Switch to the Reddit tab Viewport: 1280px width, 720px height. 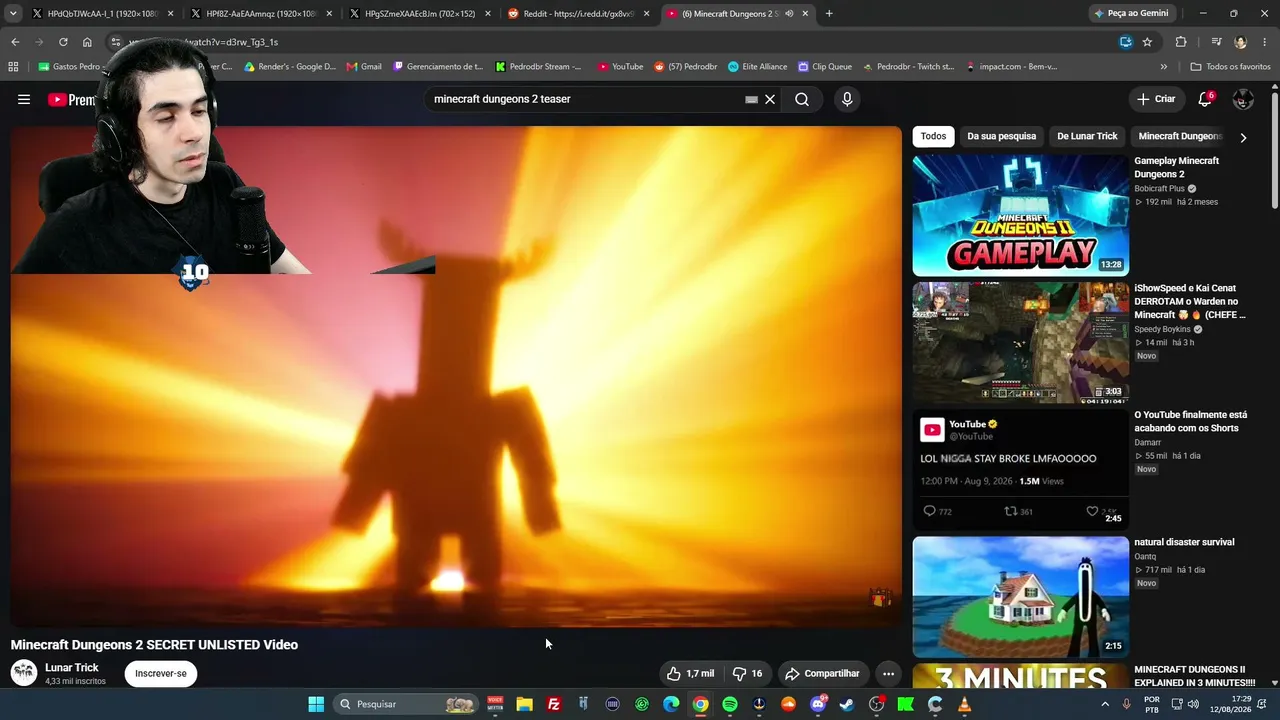click(x=577, y=14)
